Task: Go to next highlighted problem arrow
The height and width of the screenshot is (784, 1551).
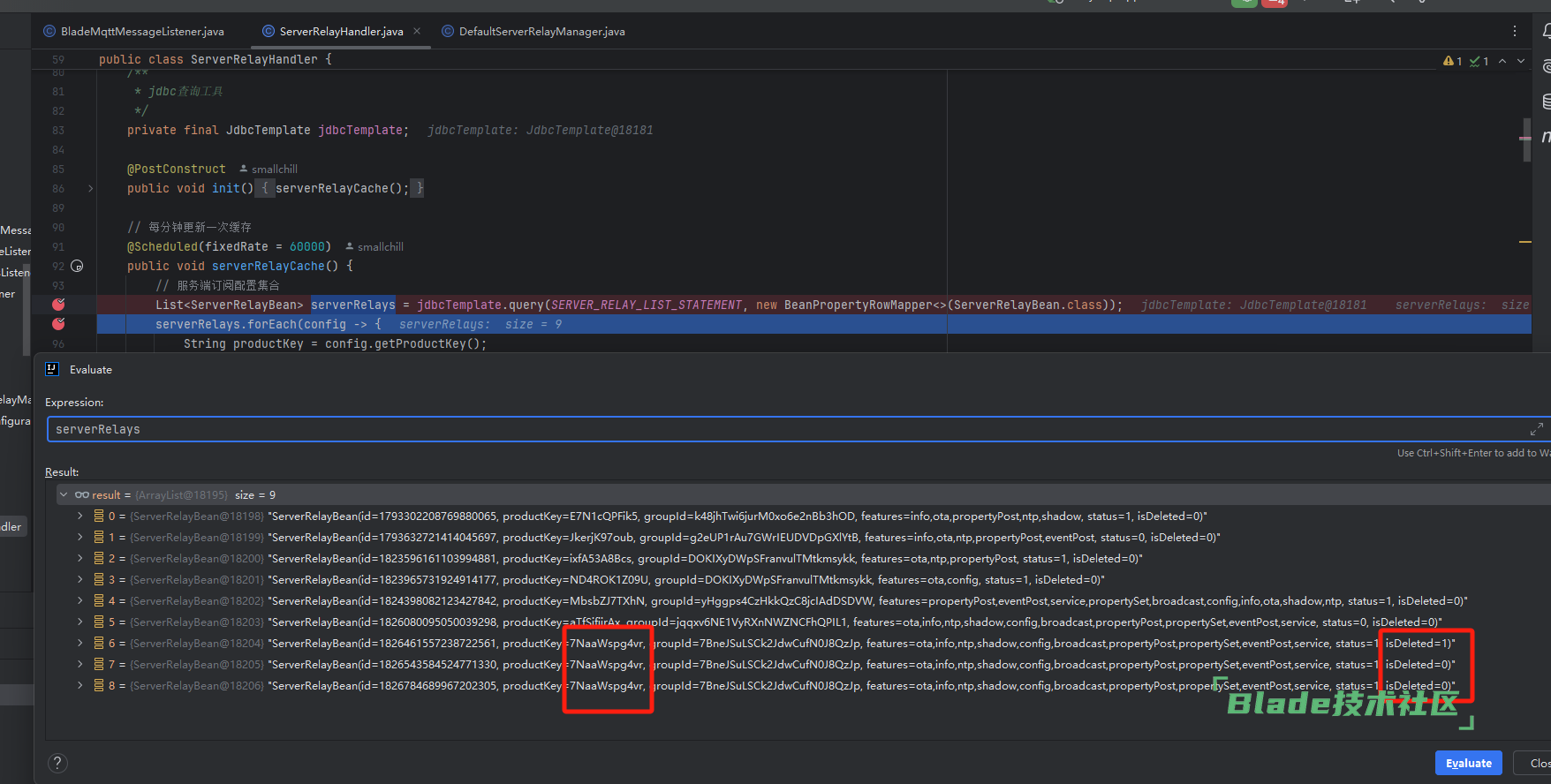Action: tap(1521, 61)
